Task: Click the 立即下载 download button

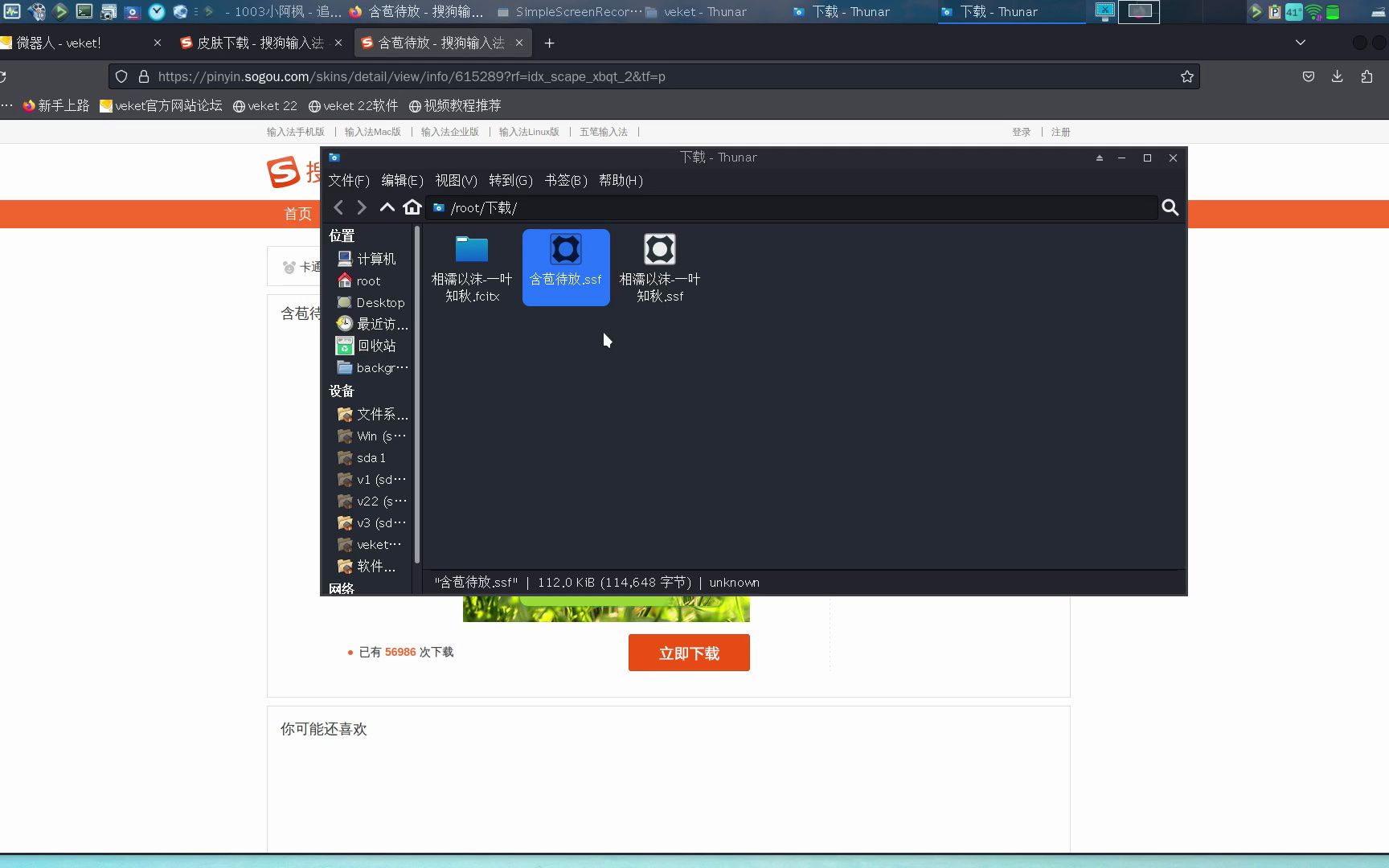Action: pyautogui.click(x=689, y=653)
